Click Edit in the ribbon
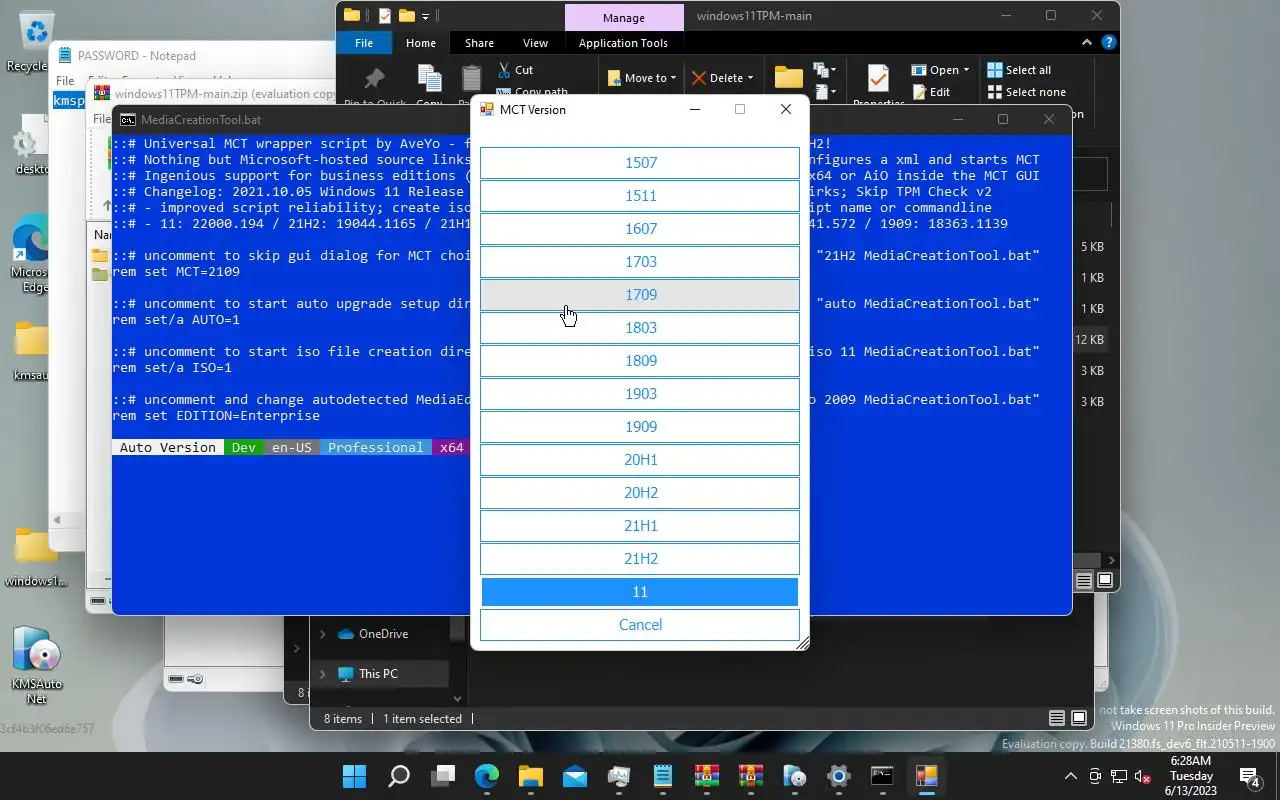1280x800 pixels. point(931,92)
